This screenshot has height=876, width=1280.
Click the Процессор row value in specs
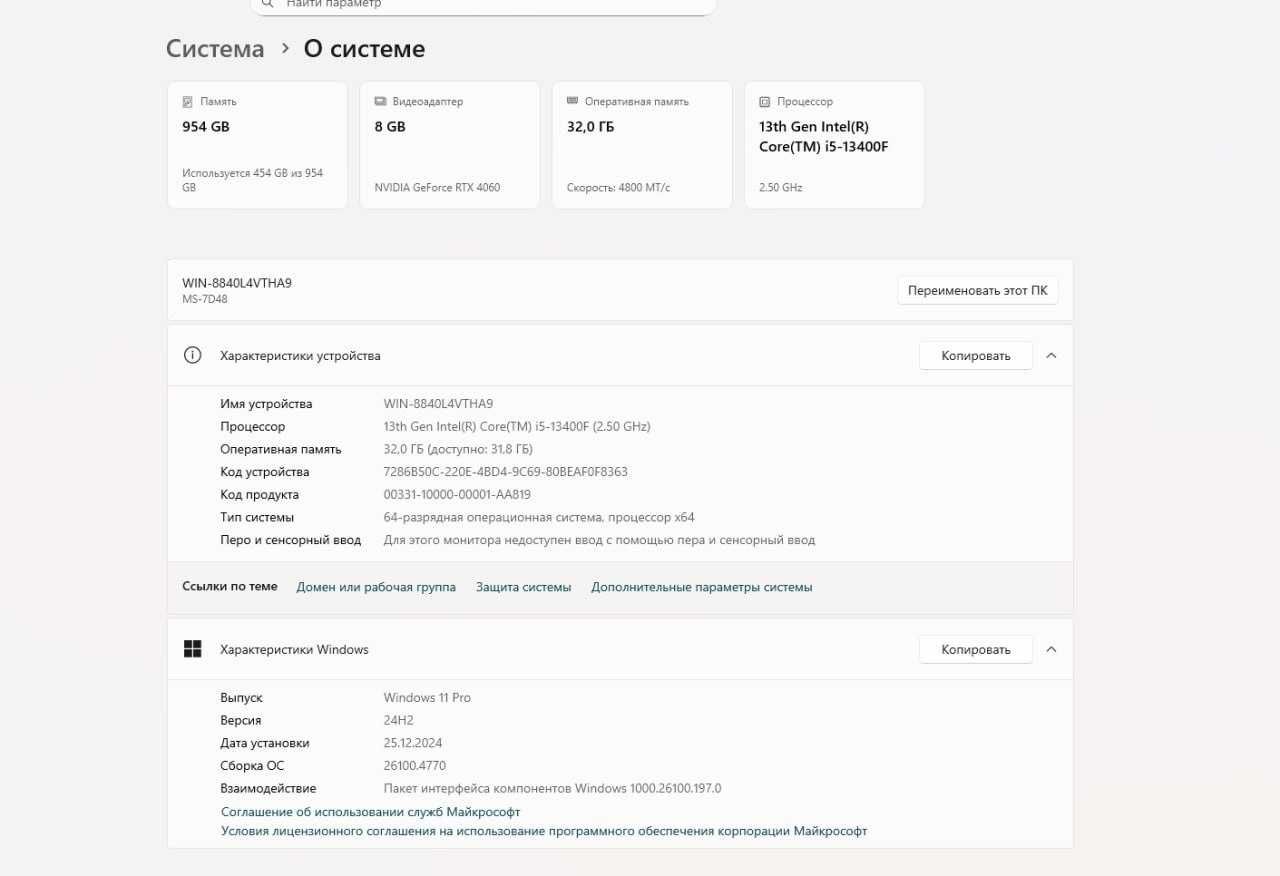click(x=517, y=427)
